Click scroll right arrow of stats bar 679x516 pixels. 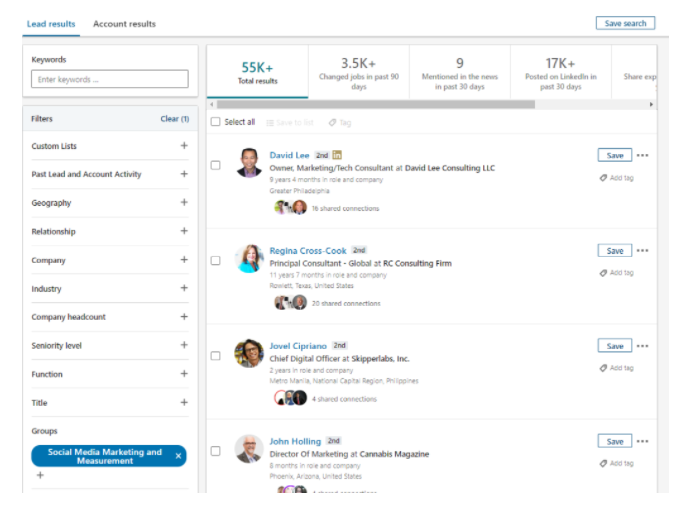point(651,104)
